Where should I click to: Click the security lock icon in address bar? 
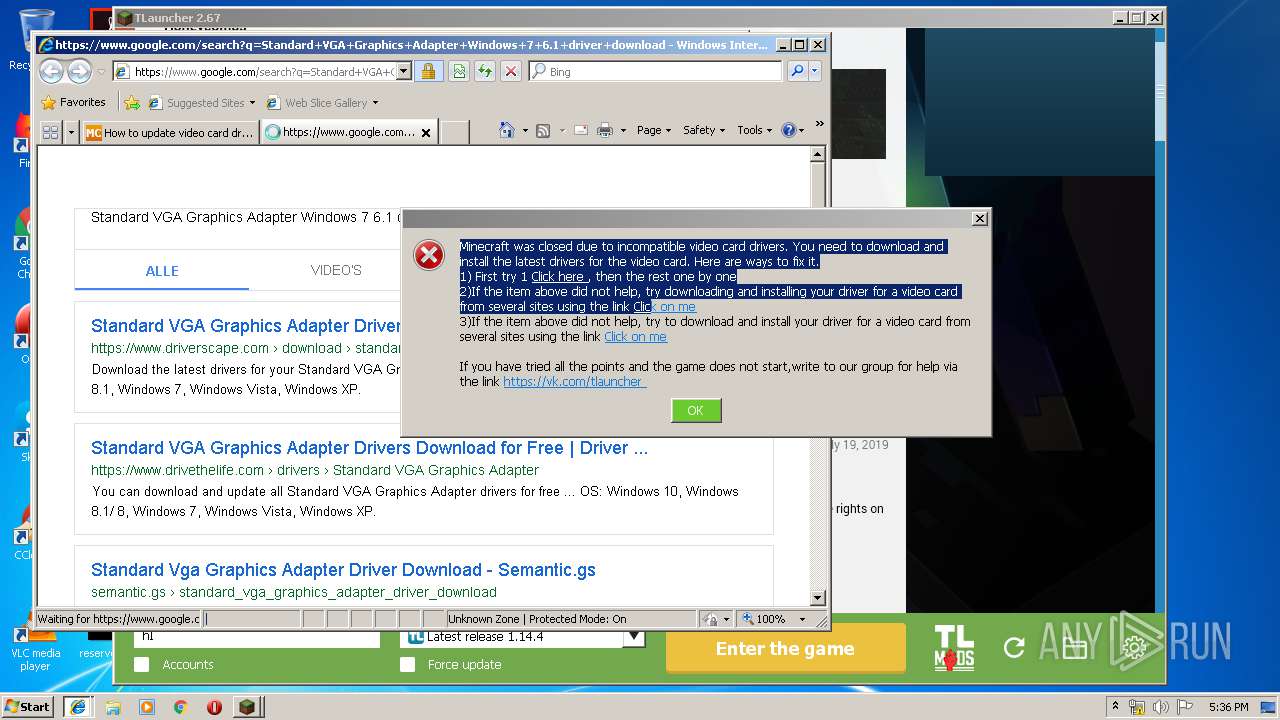pyautogui.click(x=428, y=71)
